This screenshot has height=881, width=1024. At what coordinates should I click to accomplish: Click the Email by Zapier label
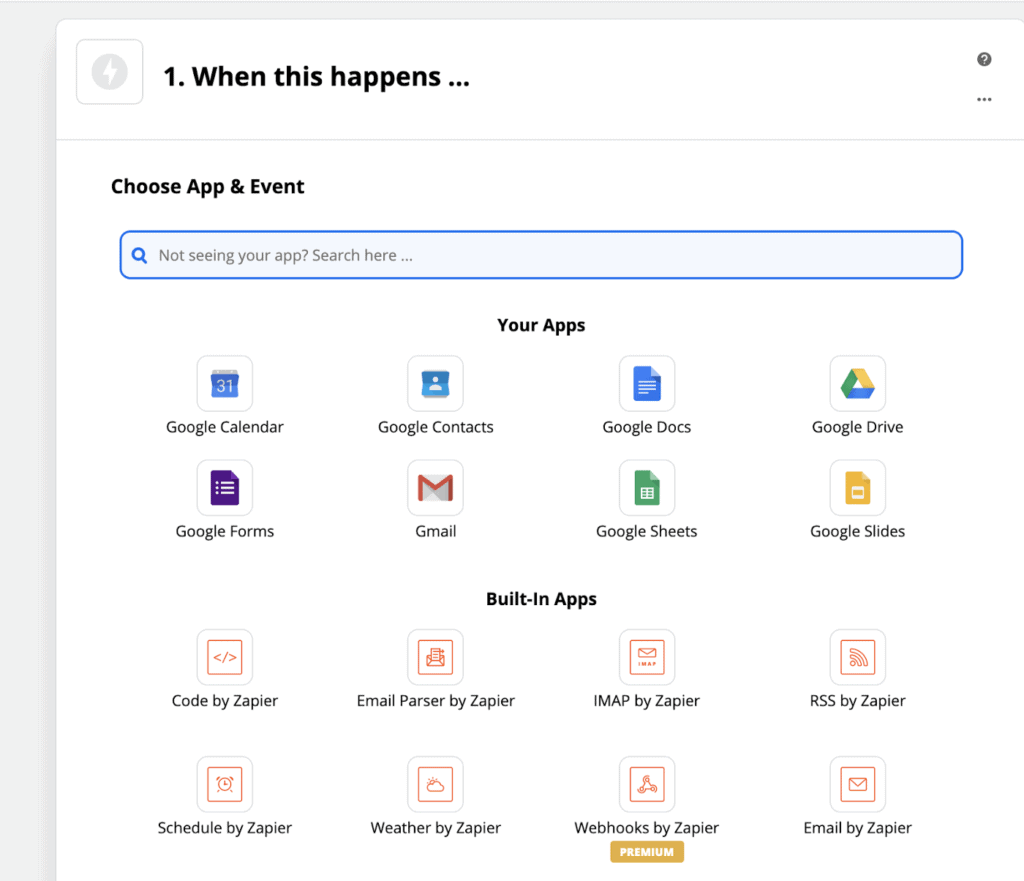coord(857,828)
